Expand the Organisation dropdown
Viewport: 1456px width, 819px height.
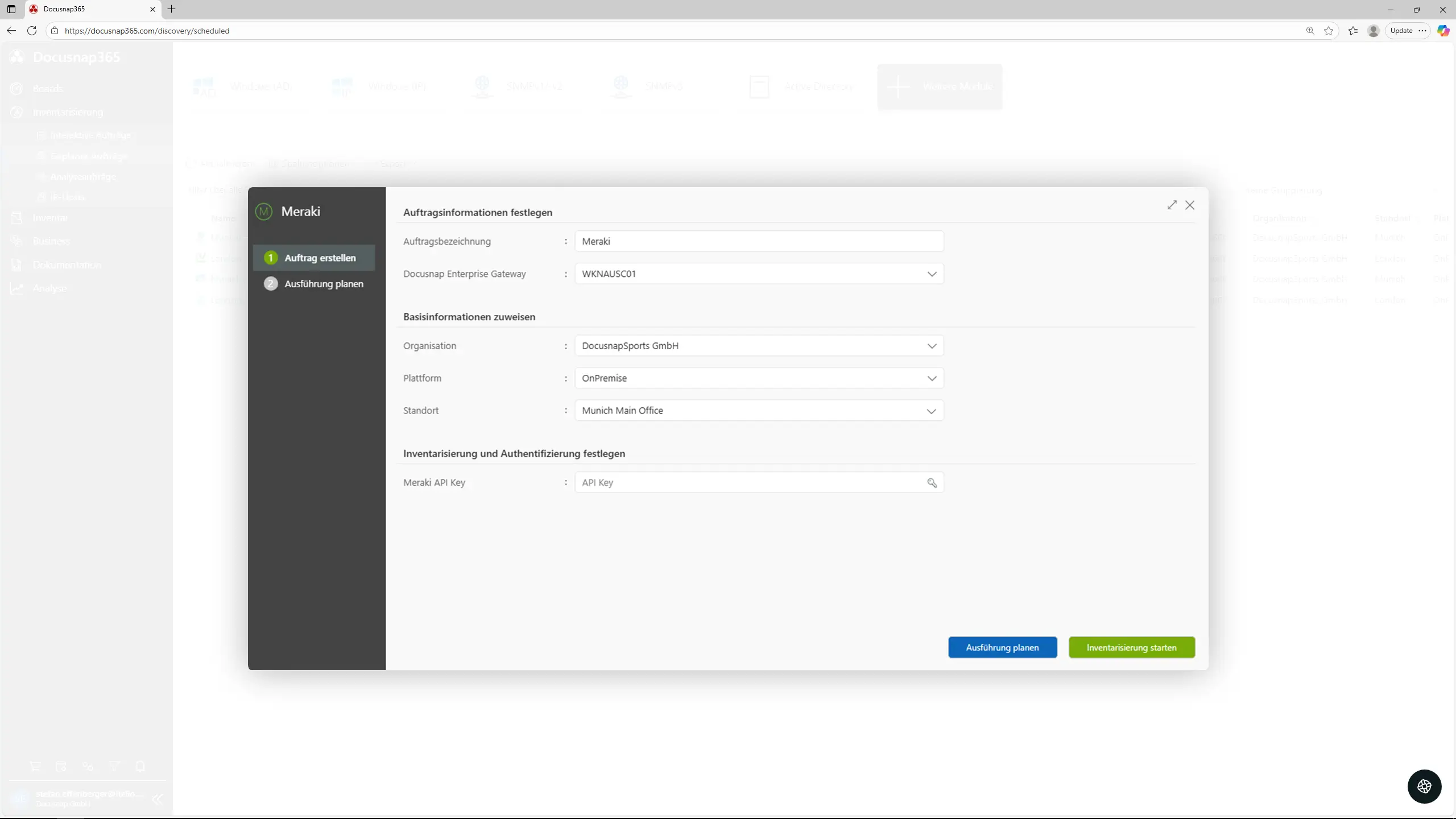[759, 346]
